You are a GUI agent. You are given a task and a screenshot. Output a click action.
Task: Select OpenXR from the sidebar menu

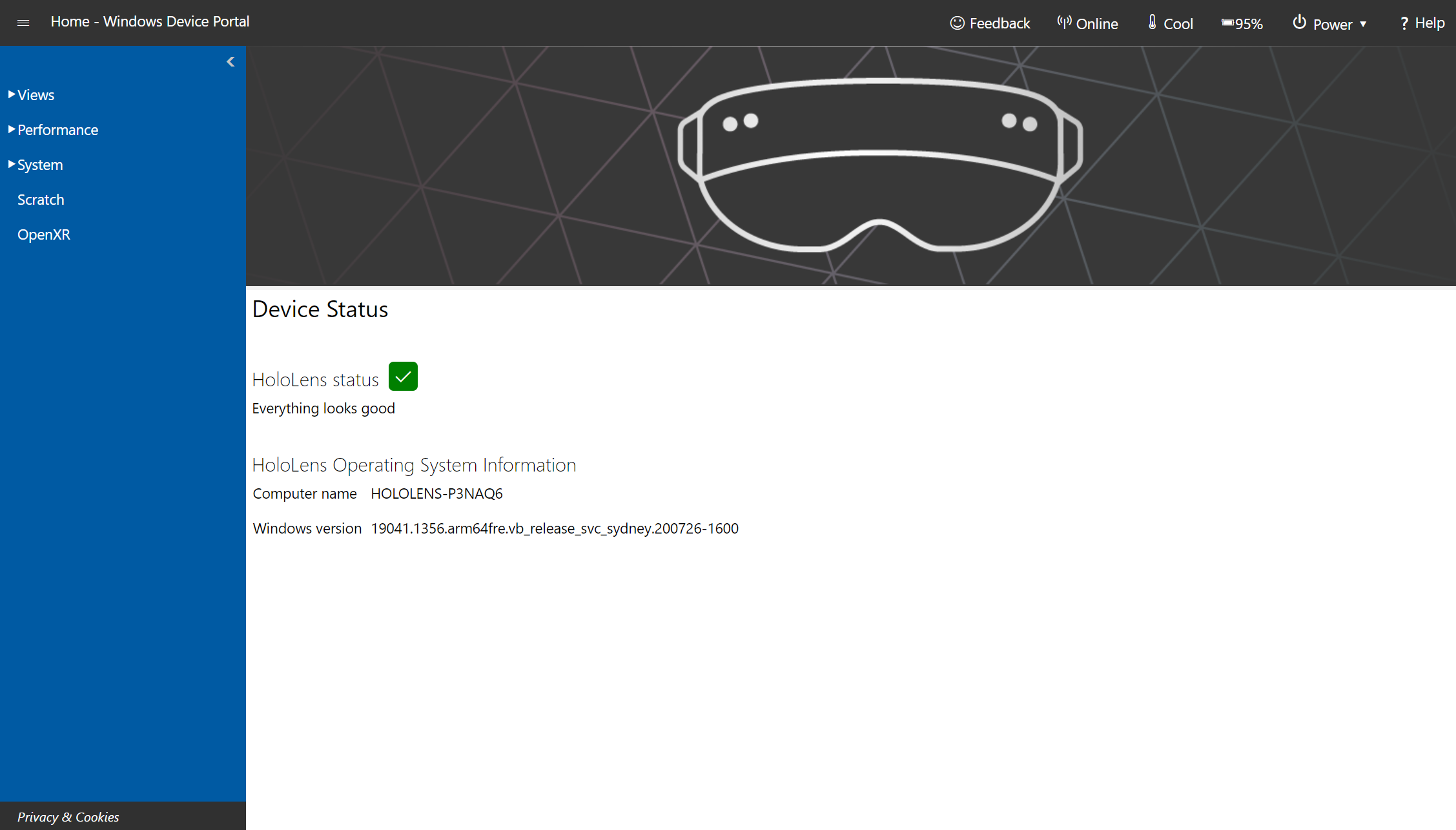tap(45, 234)
